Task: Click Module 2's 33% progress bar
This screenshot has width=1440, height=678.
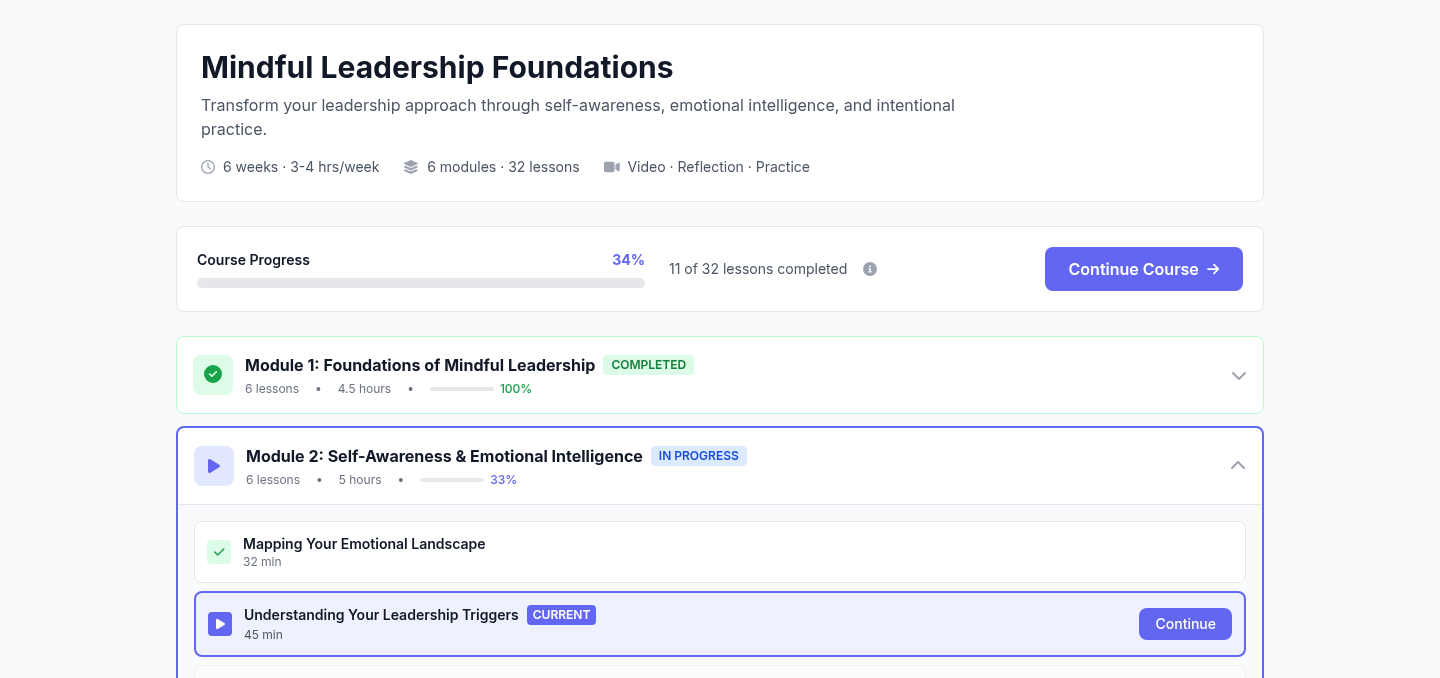Action: tap(452, 480)
